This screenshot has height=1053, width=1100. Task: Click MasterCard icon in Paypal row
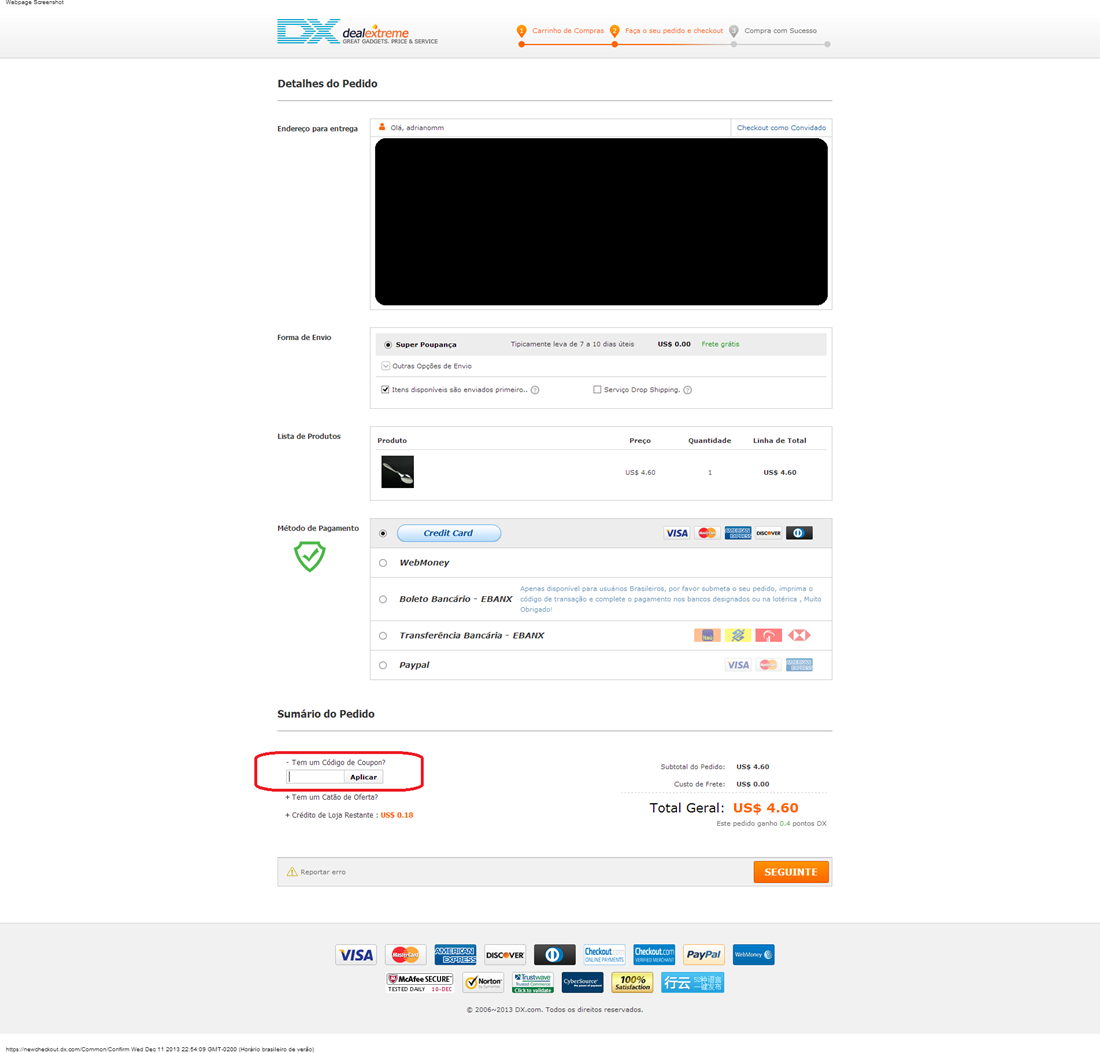point(769,665)
